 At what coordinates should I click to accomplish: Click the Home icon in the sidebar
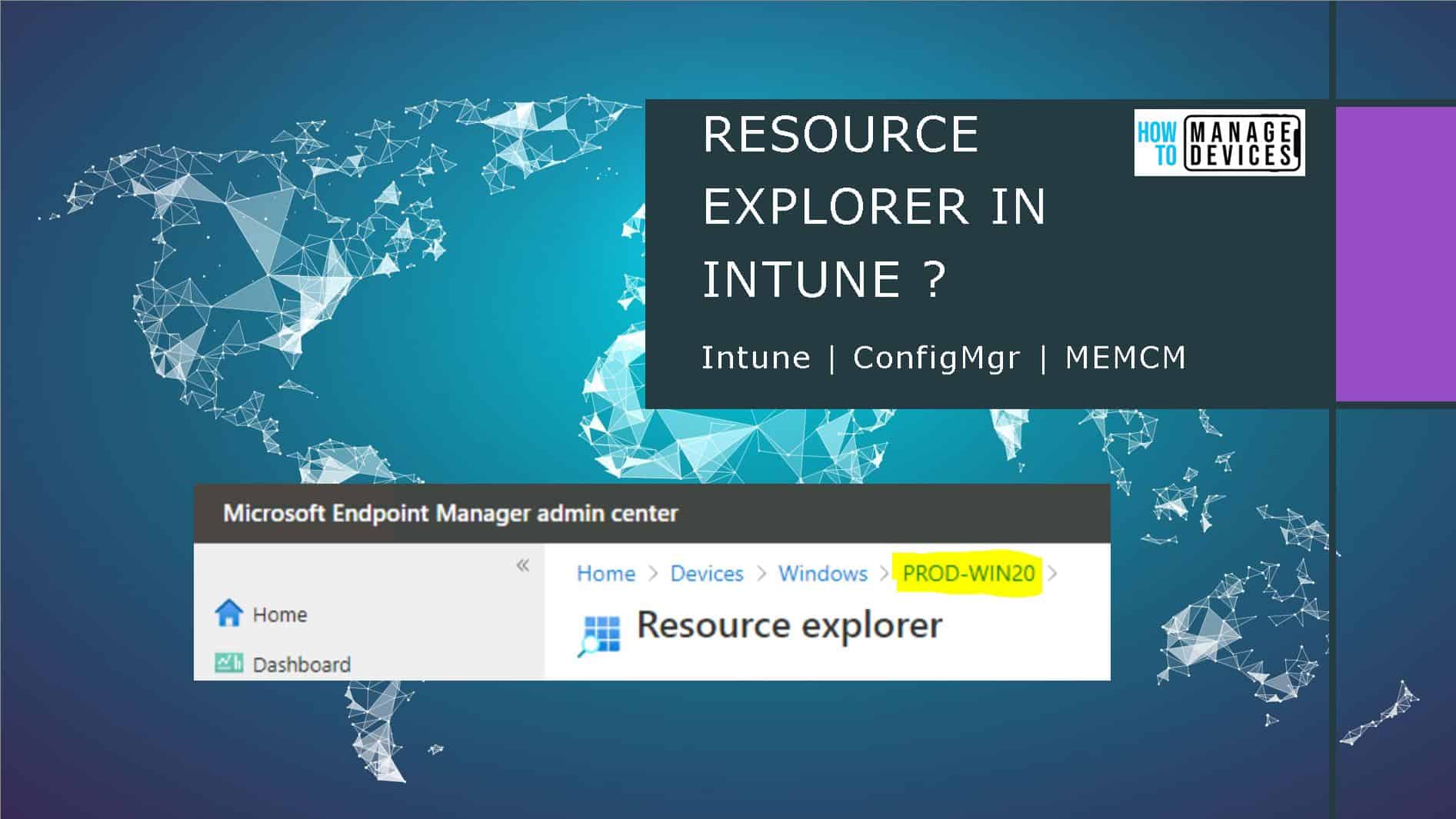[229, 614]
